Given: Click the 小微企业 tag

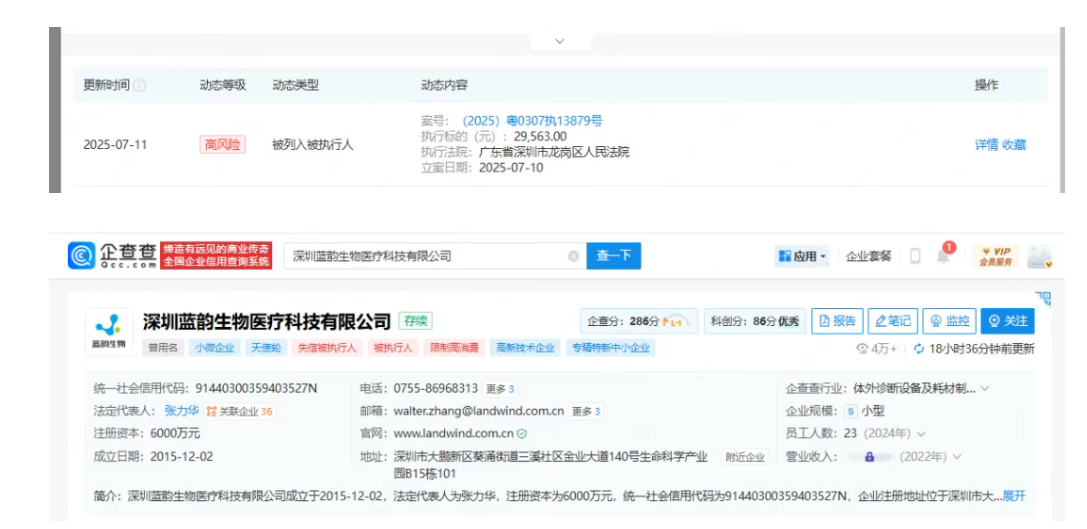Looking at the screenshot, I should click(214, 348).
